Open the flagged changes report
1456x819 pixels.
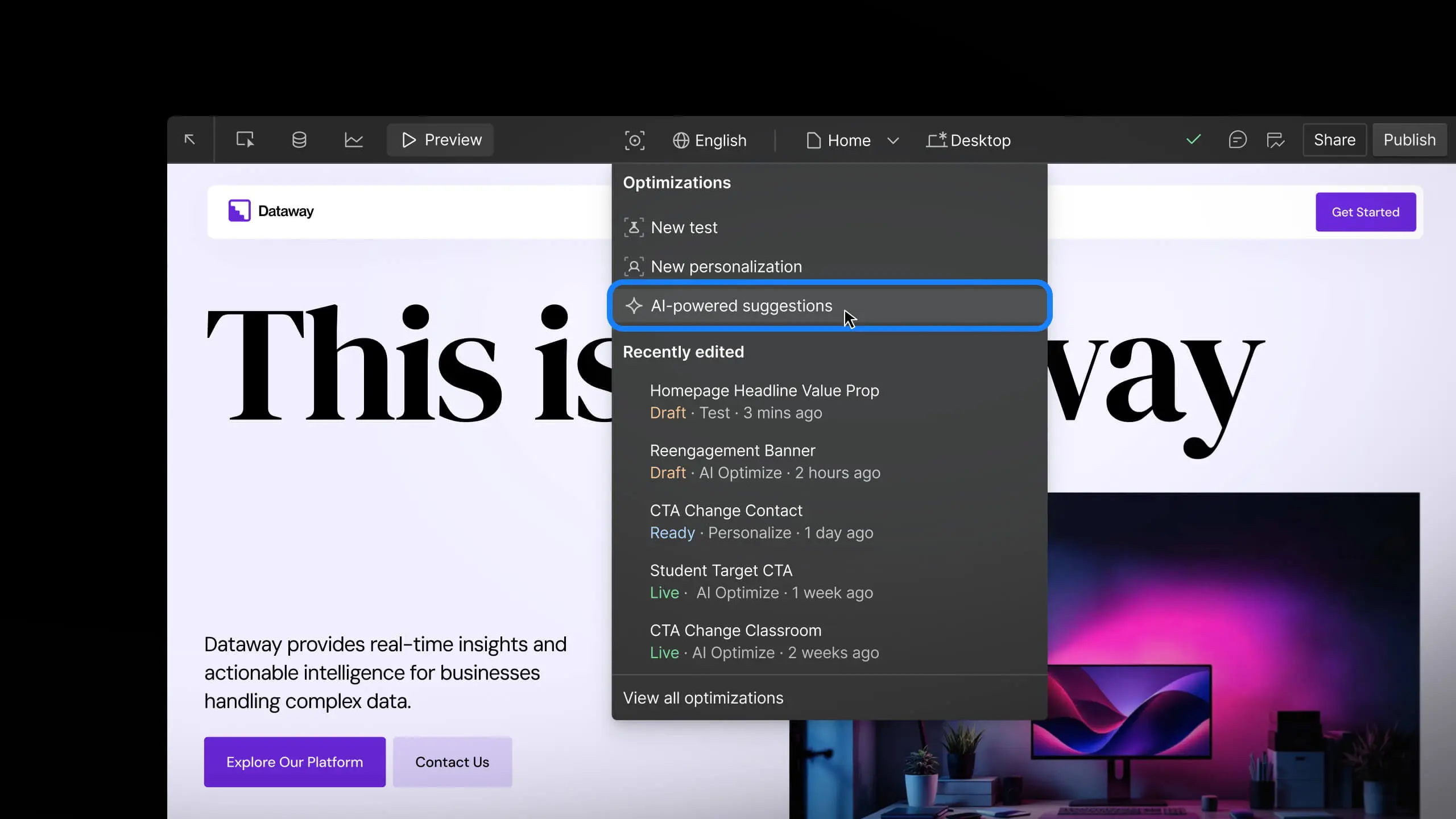click(x=1276, y=140)
